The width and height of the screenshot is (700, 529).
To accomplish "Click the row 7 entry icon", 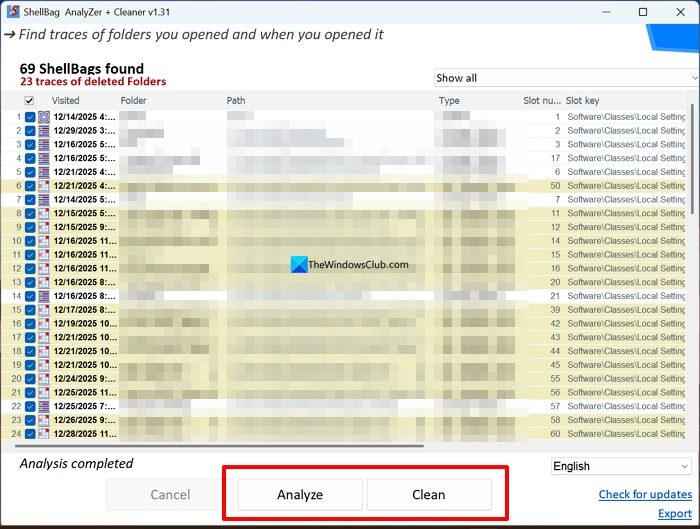I will (x=44, y=200).
